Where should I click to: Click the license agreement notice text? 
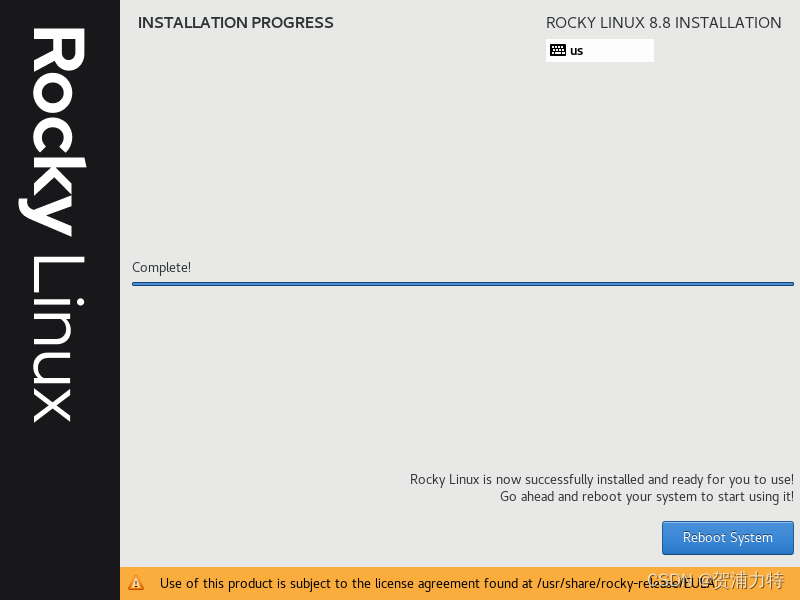point(437,583)
